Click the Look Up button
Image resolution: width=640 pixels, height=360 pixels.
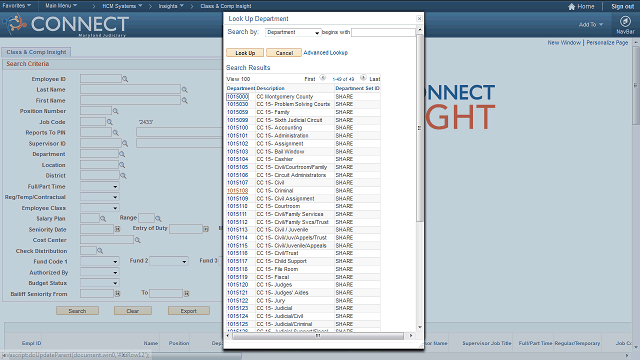(245, 53)
